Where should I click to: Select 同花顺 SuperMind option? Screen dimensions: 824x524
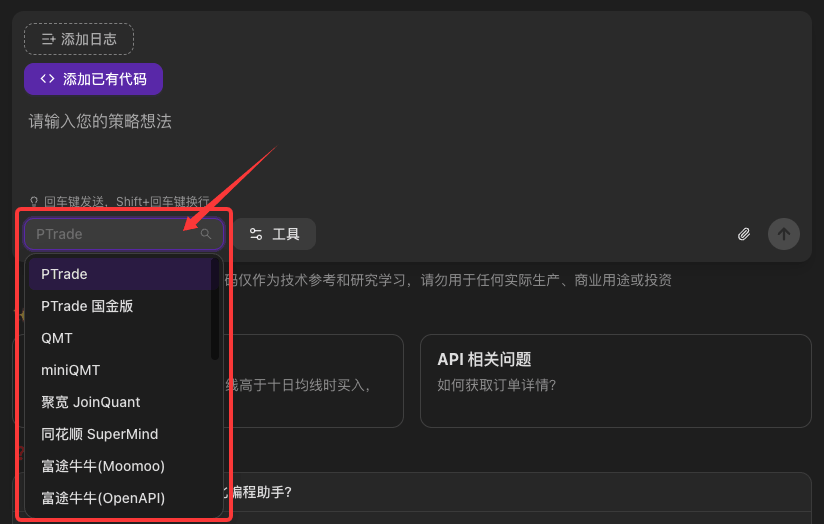tap(121, 434)
